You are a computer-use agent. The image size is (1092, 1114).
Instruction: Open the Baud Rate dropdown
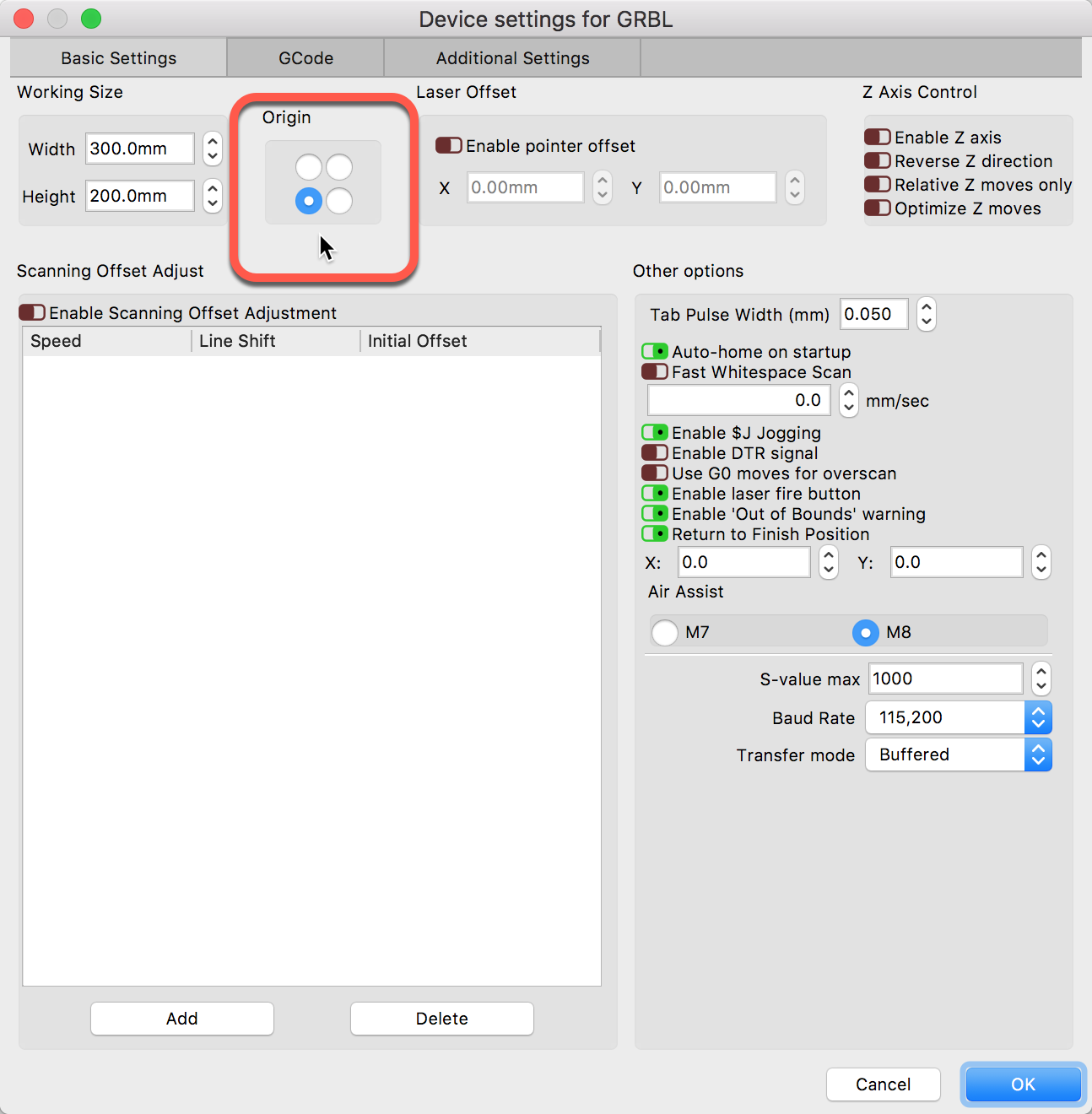[x=959, y=717]
